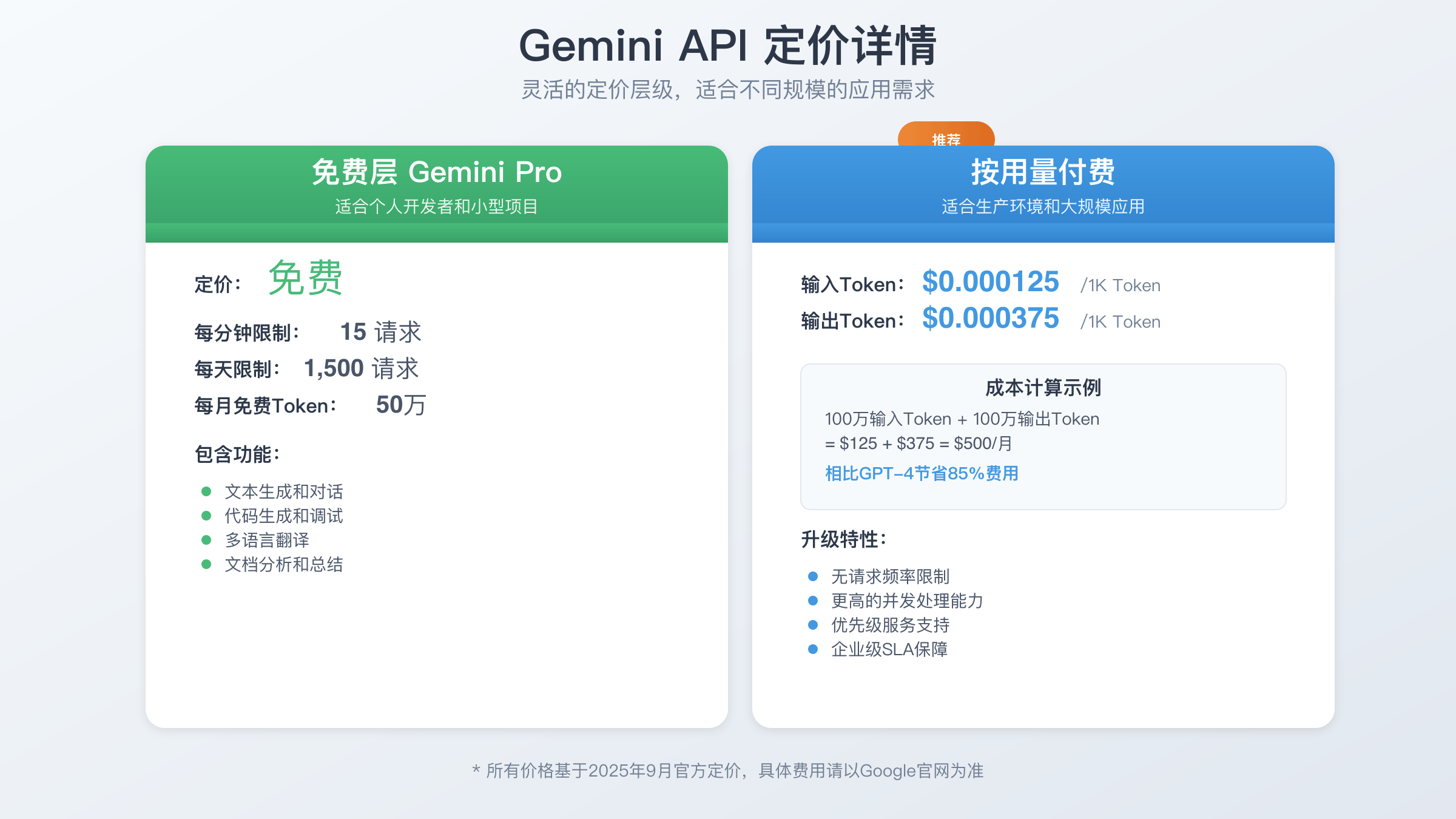This screenshot has width=1456, height=819.
Task: Click the 升级特性 heading
Action: click(844, 539)
